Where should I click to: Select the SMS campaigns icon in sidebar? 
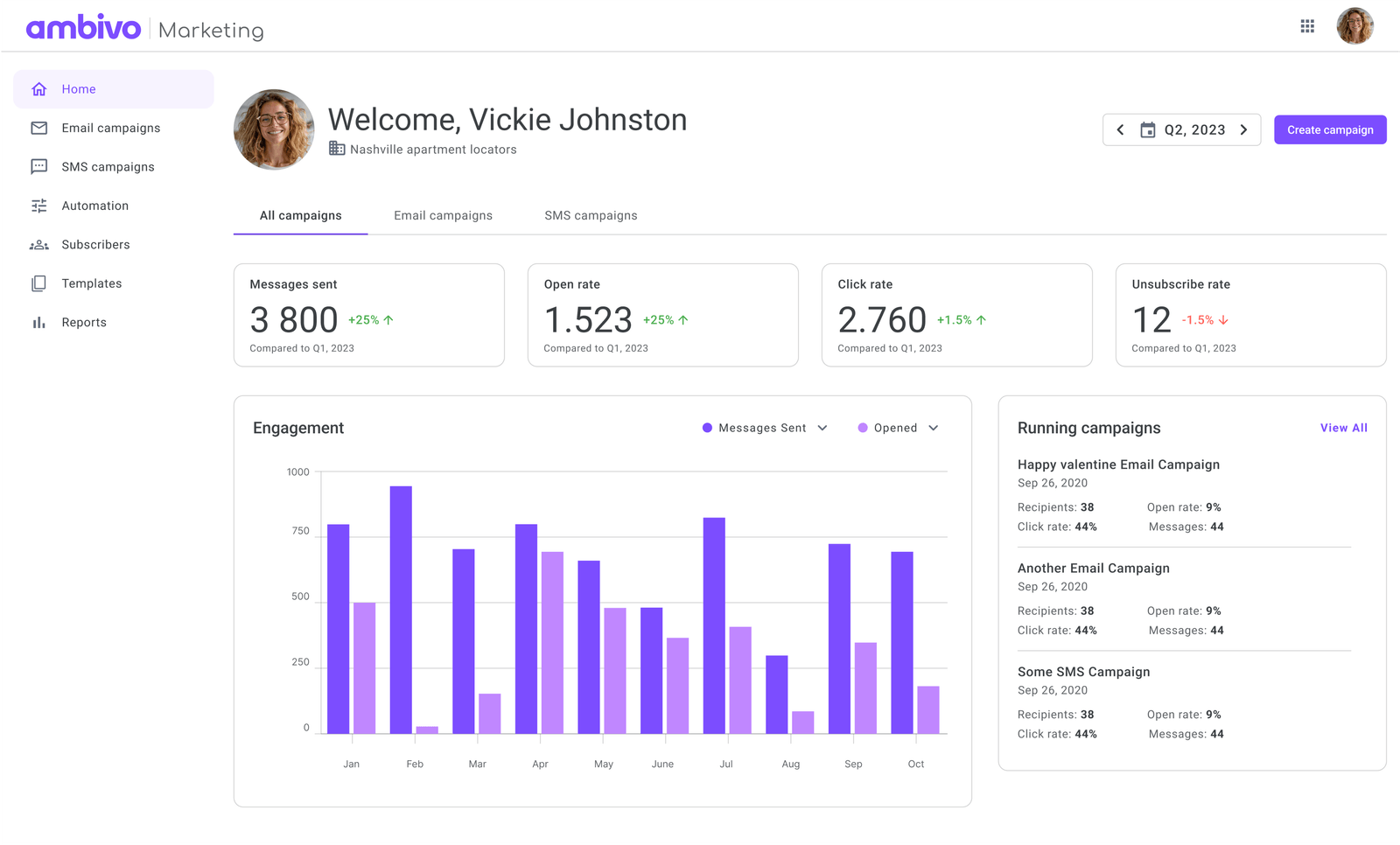[x=38, y=166]
